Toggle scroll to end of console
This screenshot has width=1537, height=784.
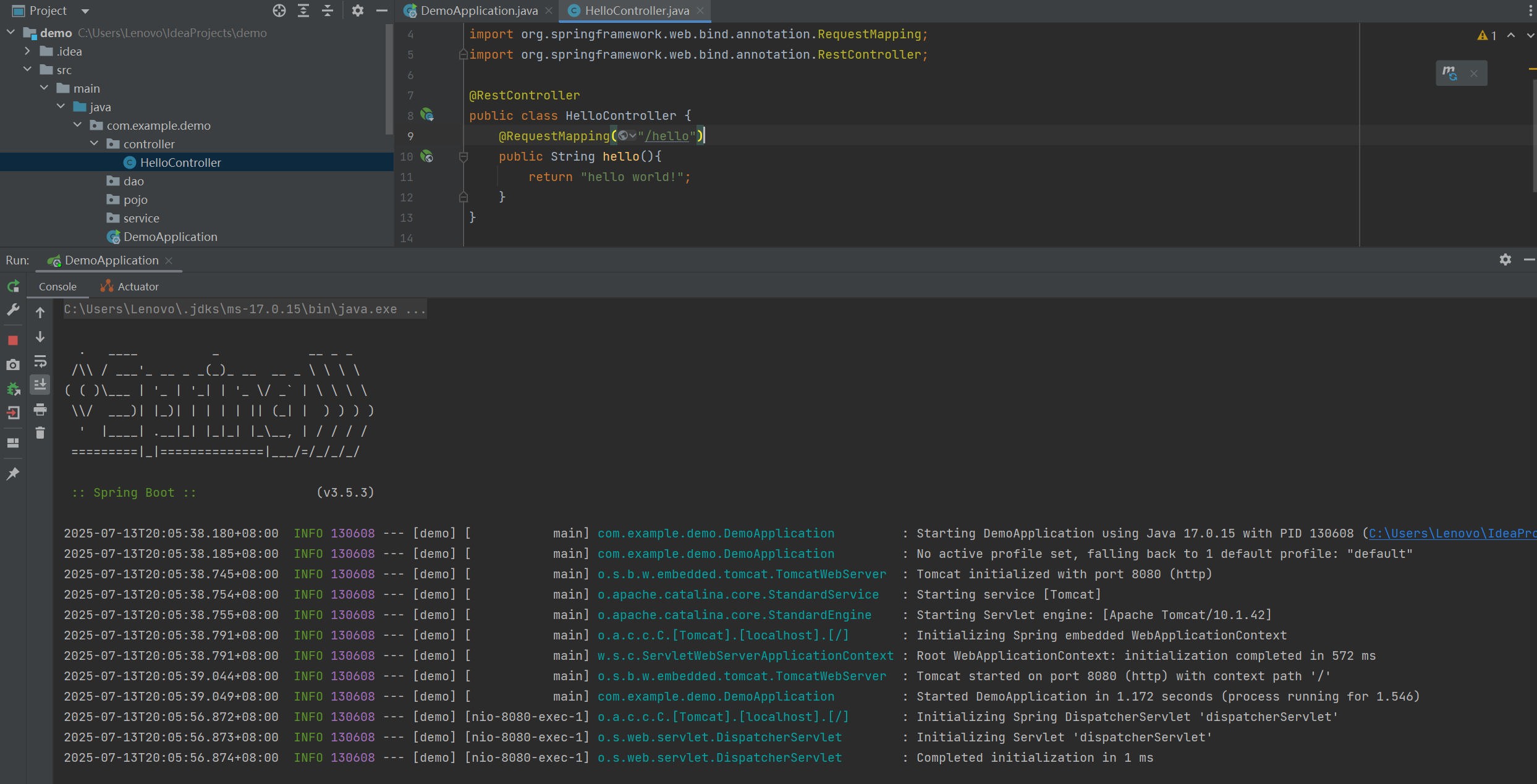click(x=40, y=384)
